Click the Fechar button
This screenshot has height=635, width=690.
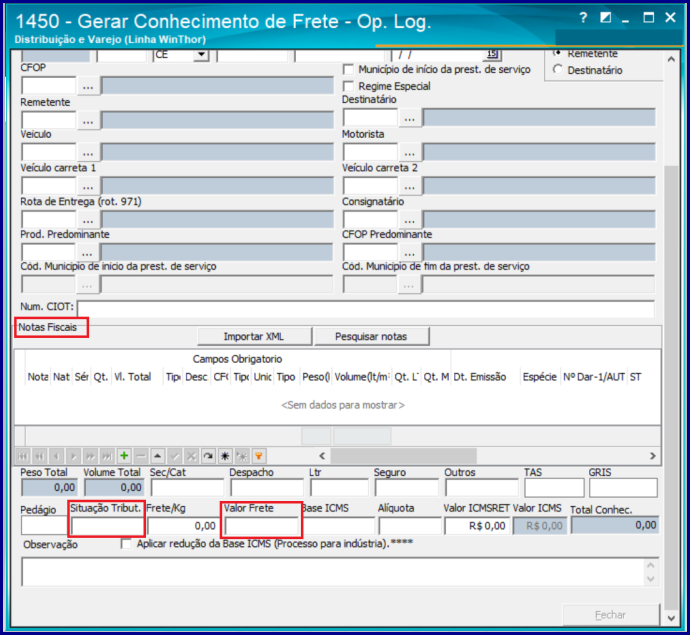click(611, 615)
